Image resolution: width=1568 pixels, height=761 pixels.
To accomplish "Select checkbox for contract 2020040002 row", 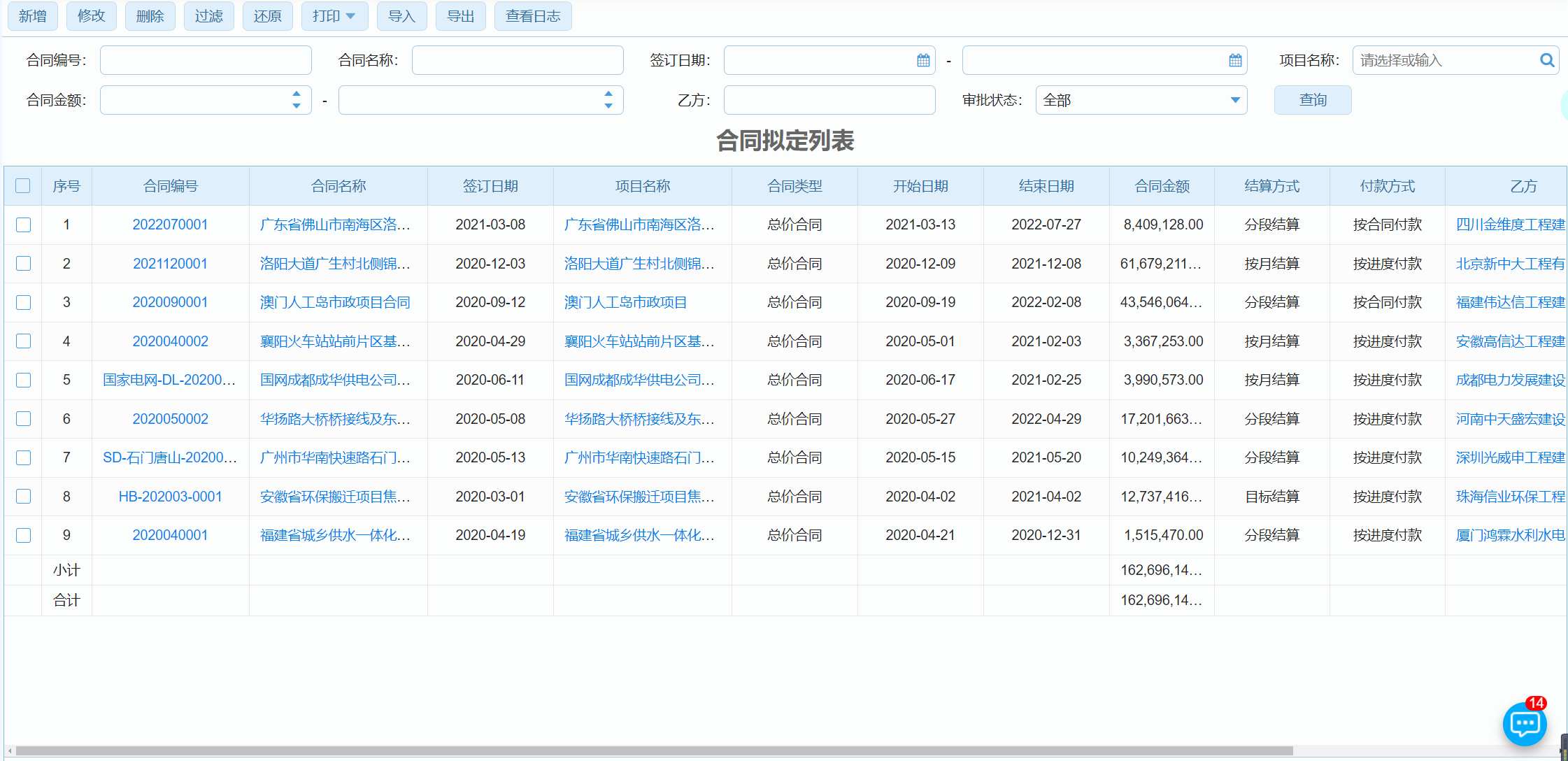I will [x=23, y=341].
